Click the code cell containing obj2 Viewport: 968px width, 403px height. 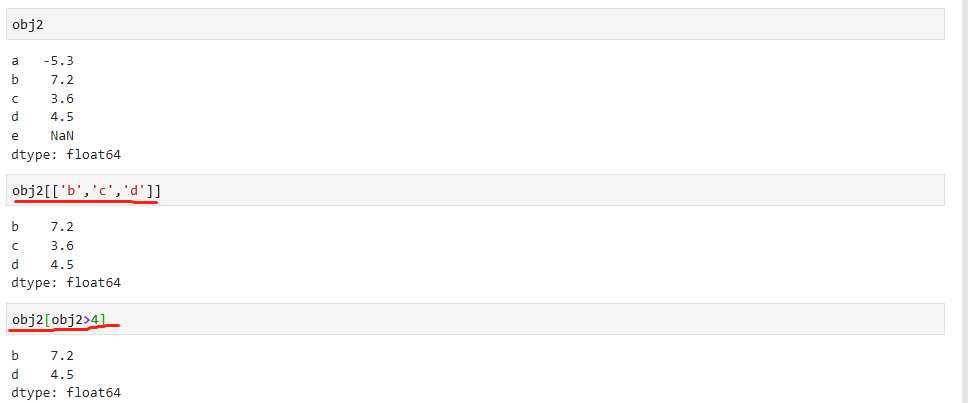click(x=475, y=24)
